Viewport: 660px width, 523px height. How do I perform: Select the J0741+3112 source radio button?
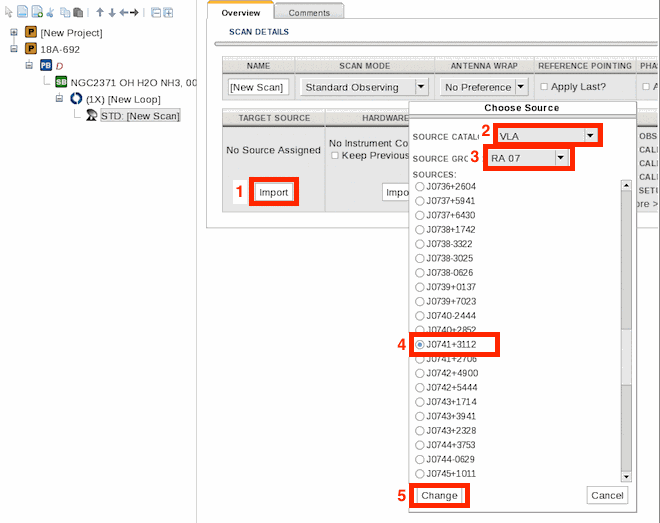[x=420, y=345]
